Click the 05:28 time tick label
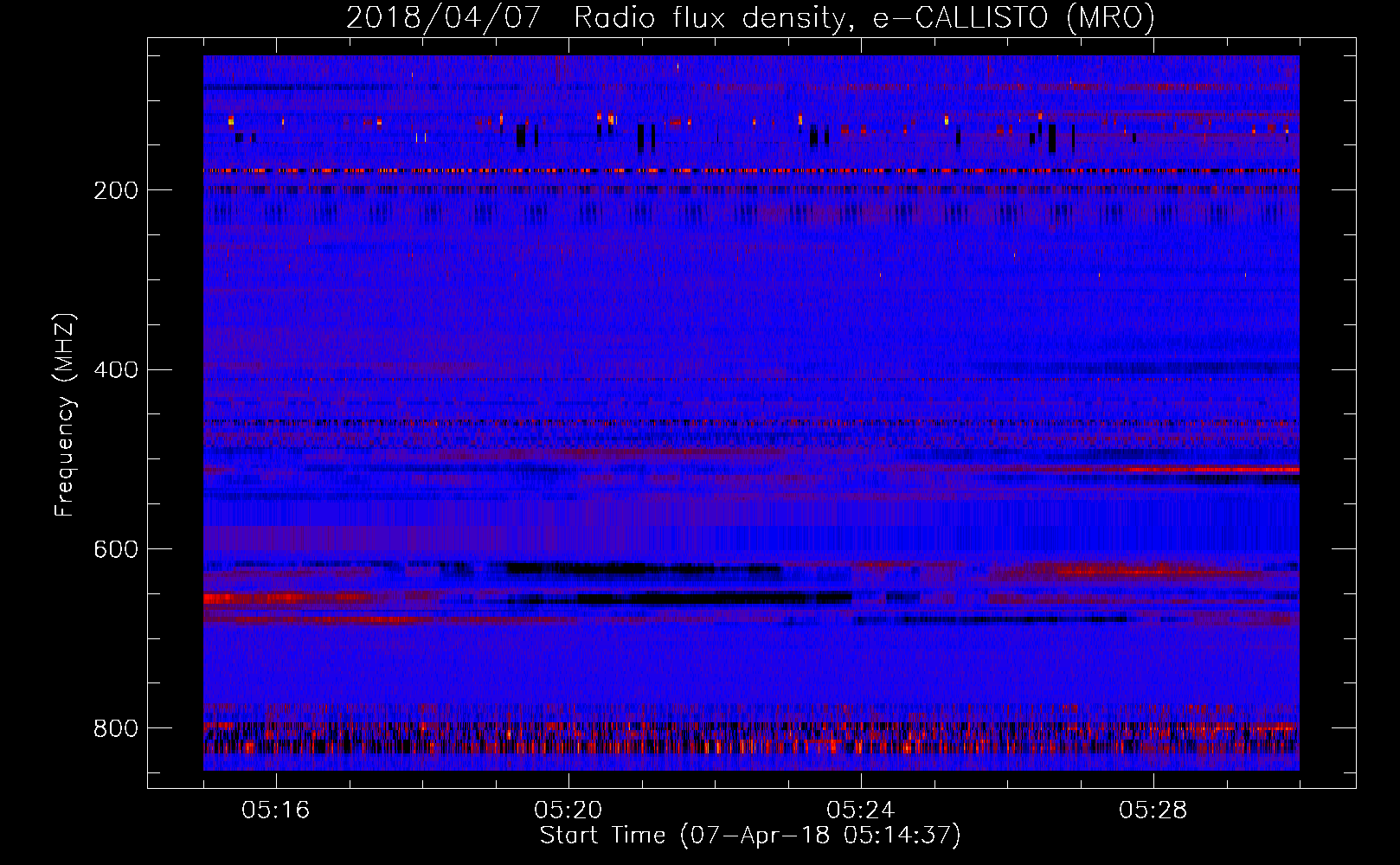Screen dimensions: 1400x865 coord(1153,811)
